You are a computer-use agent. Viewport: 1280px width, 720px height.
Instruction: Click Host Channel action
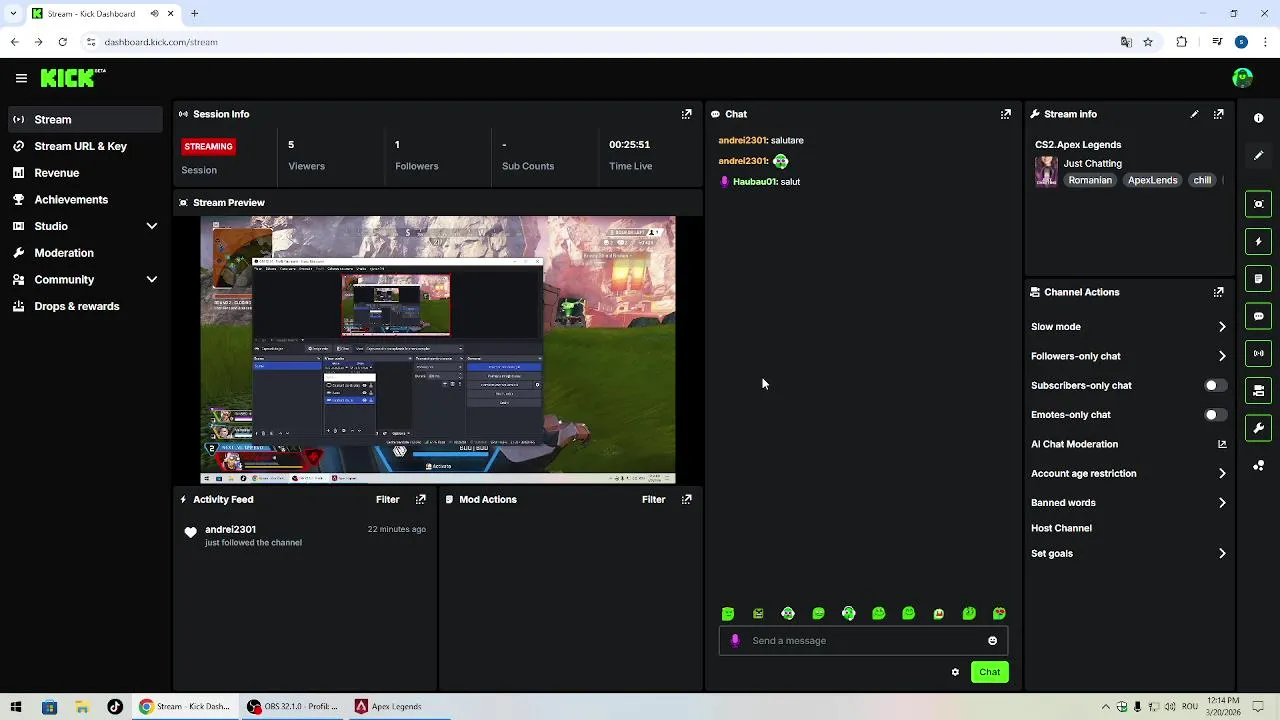(x=1061, y=528)
